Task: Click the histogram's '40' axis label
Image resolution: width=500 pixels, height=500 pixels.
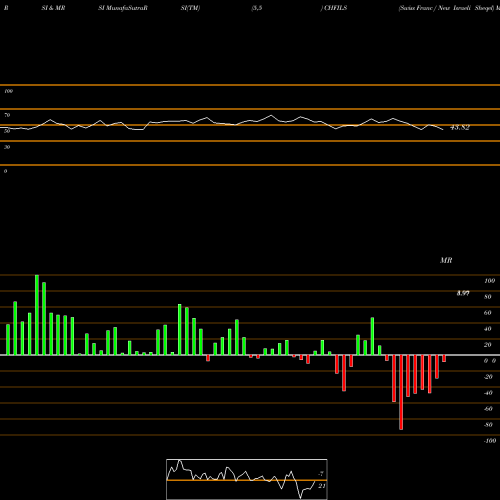Action: (x=488, y=329)
